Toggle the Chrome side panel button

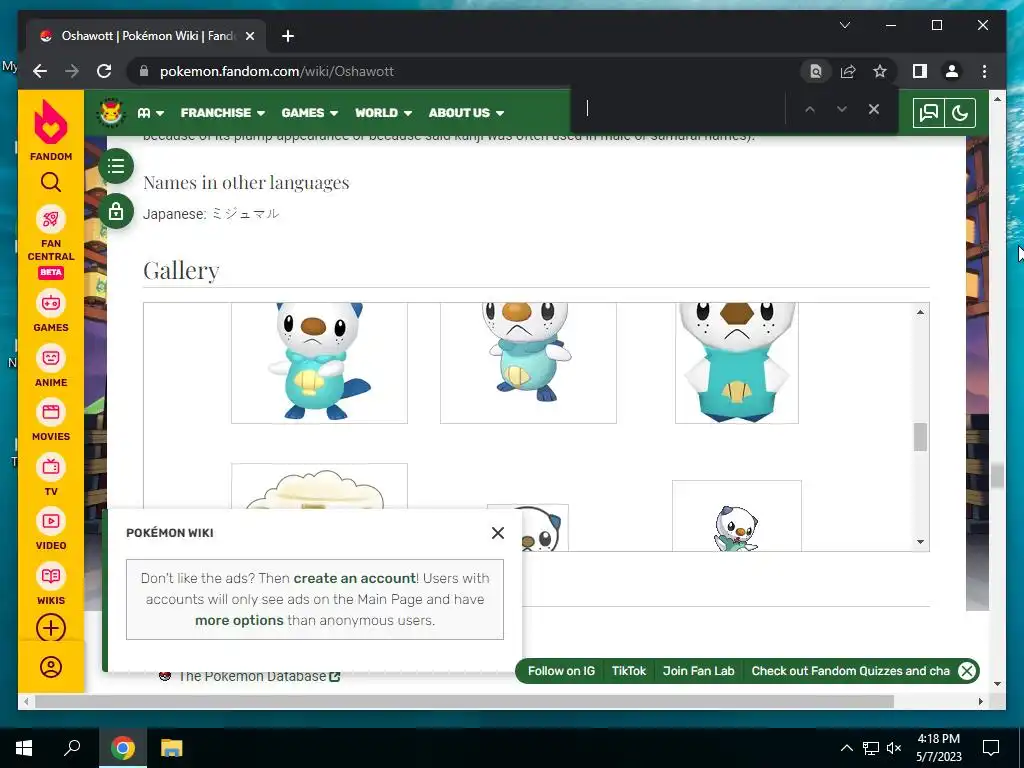tap(920, 71)
